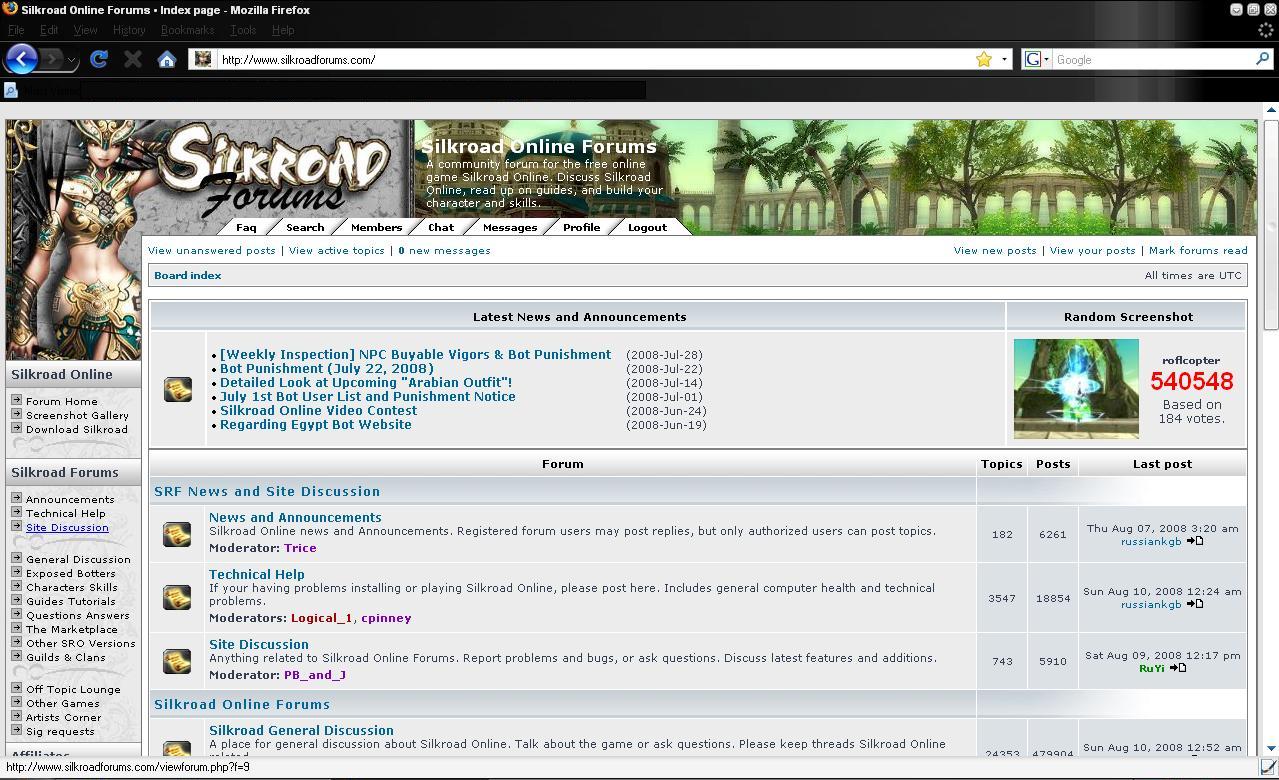Click inside the URL address field
This screenshot has height=780, width=1279.
pos(590,59)
